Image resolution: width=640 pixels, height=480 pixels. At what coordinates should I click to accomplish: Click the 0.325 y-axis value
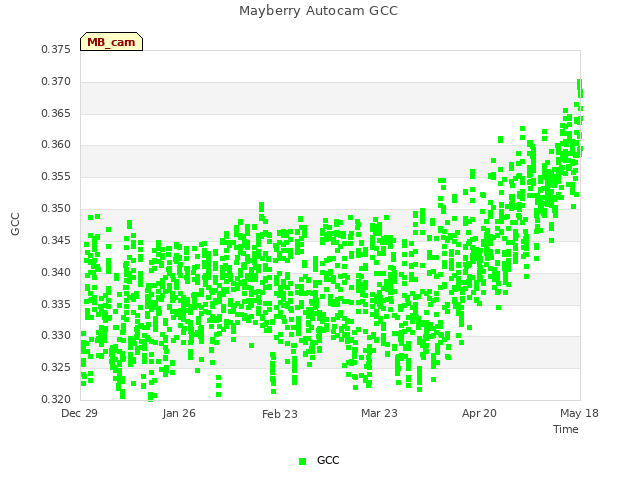(x=56, y=367)
